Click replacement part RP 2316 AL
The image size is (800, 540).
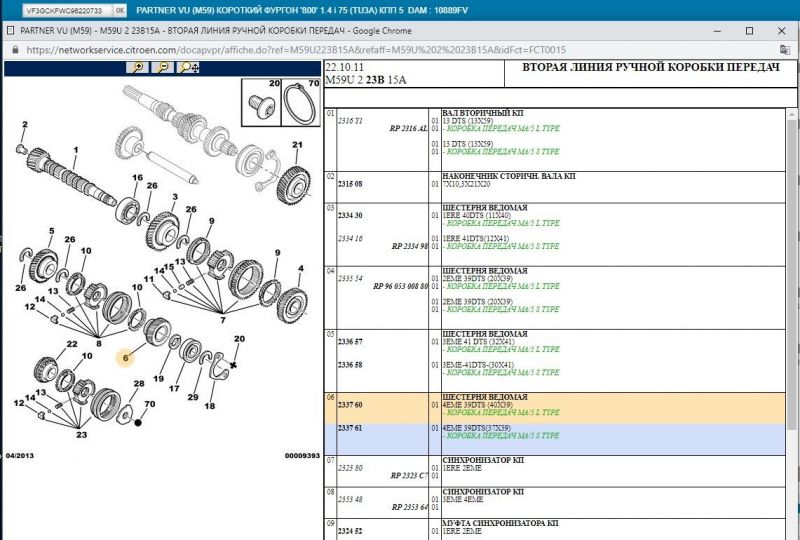coord(409,129)
